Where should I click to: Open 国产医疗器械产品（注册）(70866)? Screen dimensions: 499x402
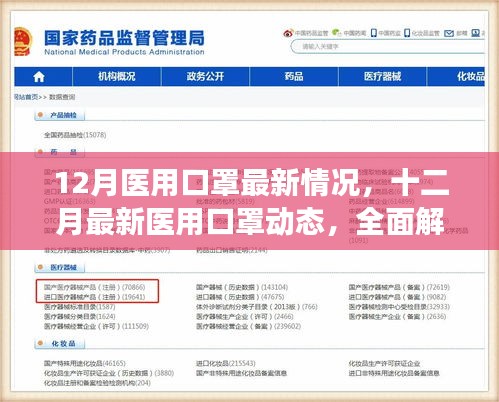click(94, 287)
